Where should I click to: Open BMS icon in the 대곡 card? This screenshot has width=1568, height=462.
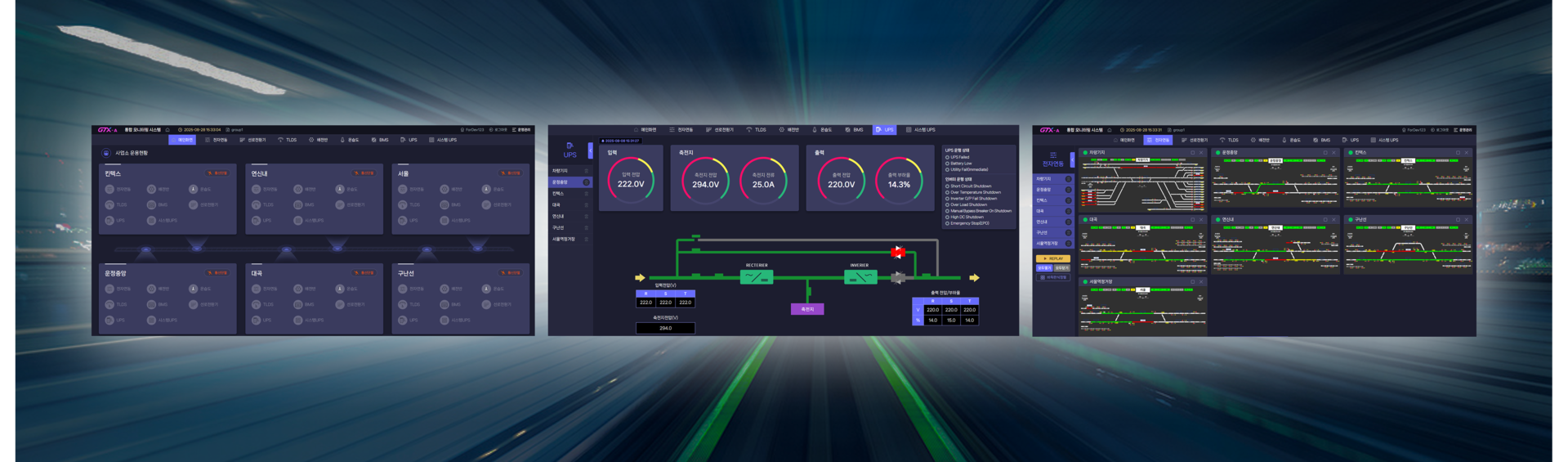(x=298, y=304)
